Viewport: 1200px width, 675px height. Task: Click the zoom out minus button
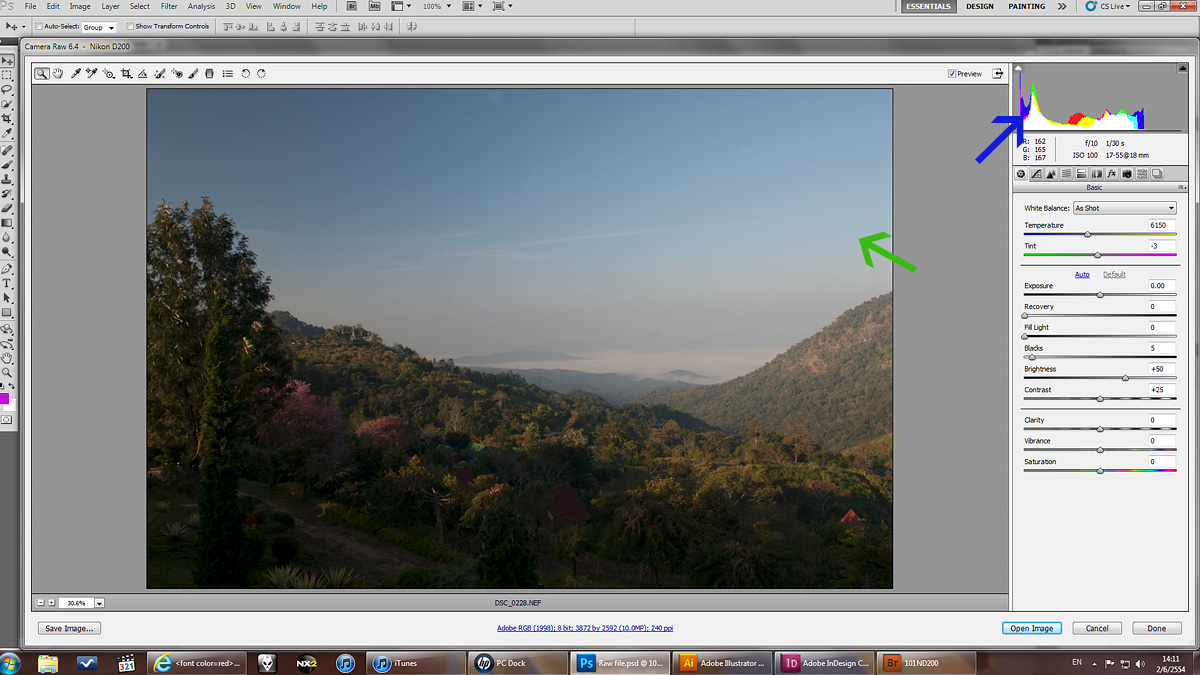point(41,603)
